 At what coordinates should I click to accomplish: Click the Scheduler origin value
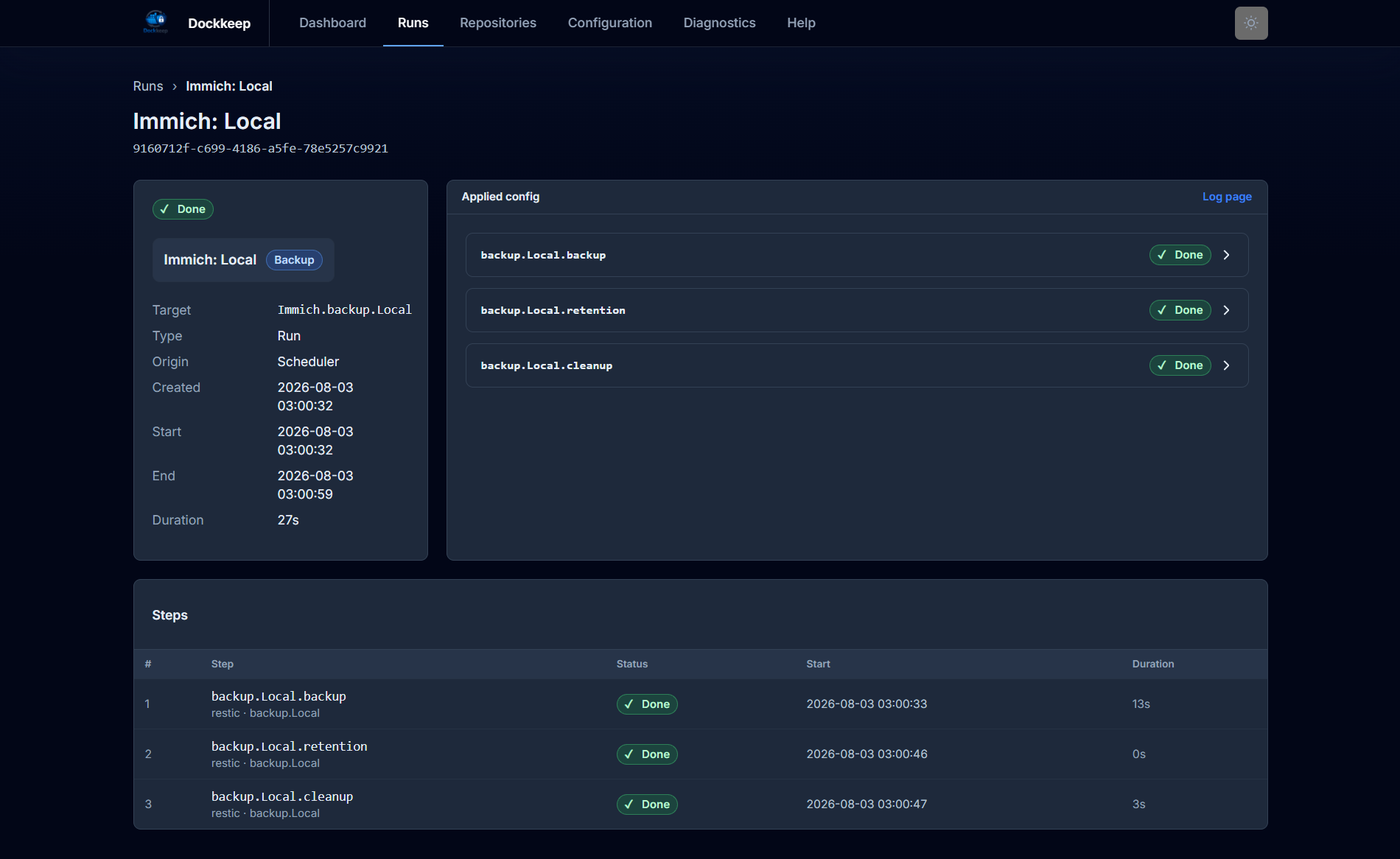pyautogui.click(x=308, y=362)
